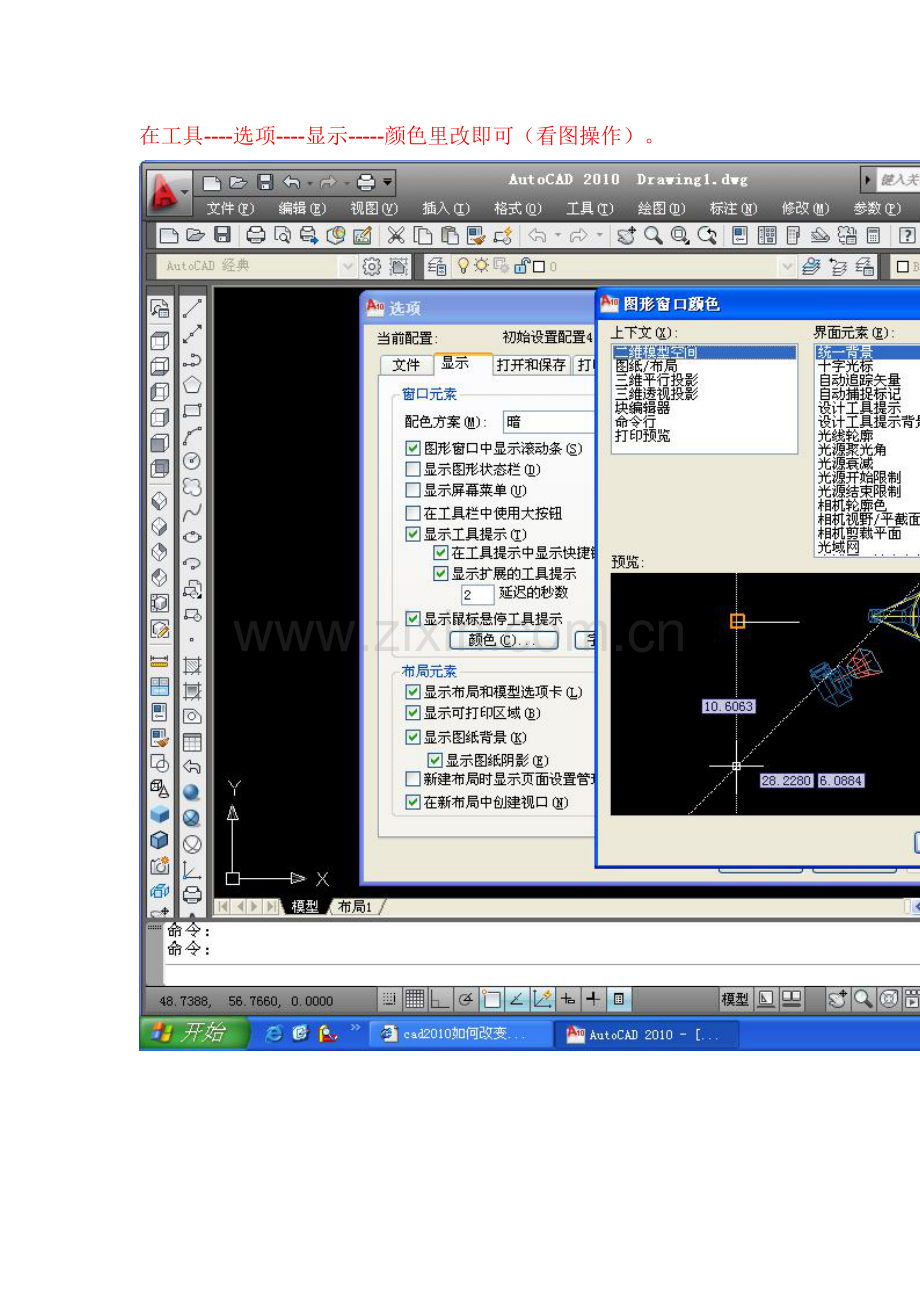
Task: Click the Plot printer icon
Action: [256, 235]
